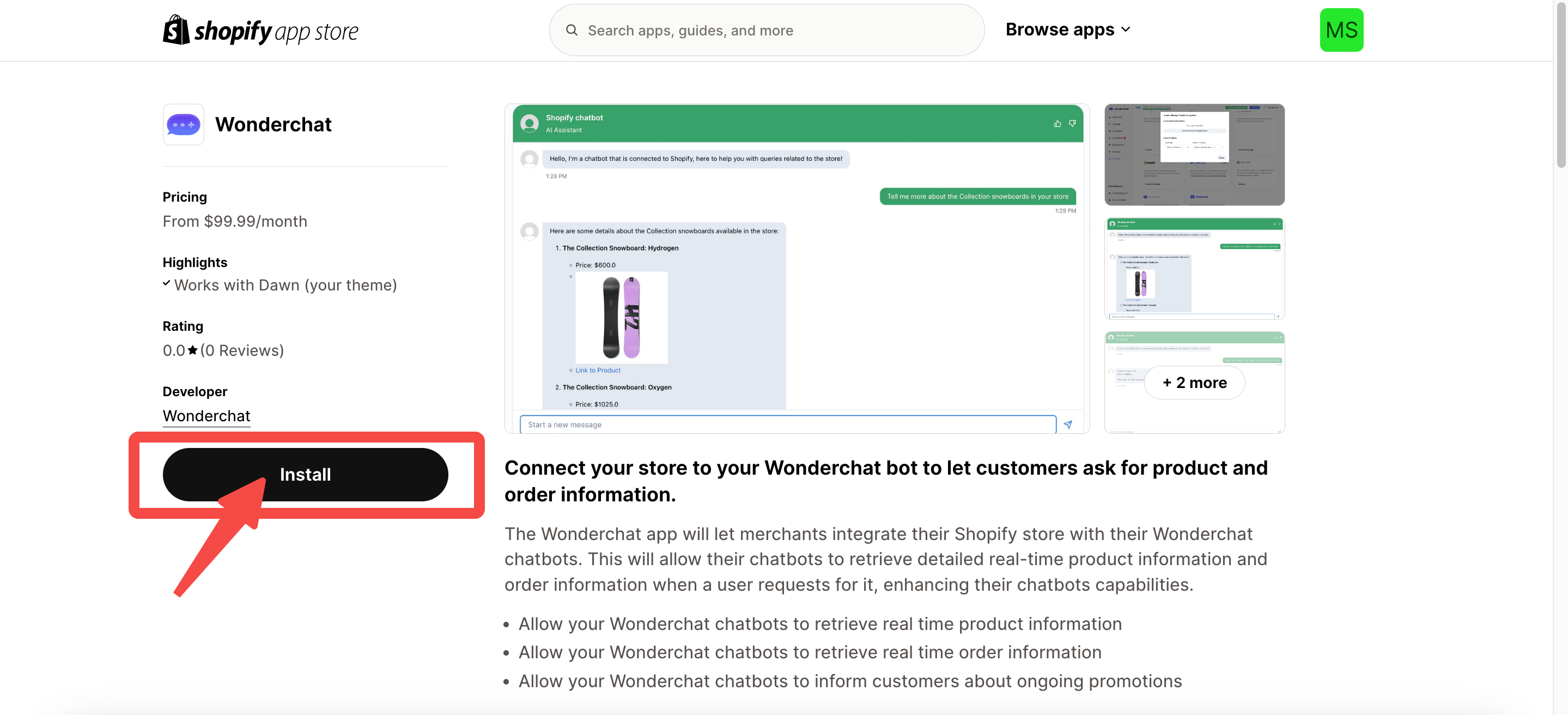The image size is (1568, 715).
Task: Click the green MS account avatar
Action: (1341, 30)
